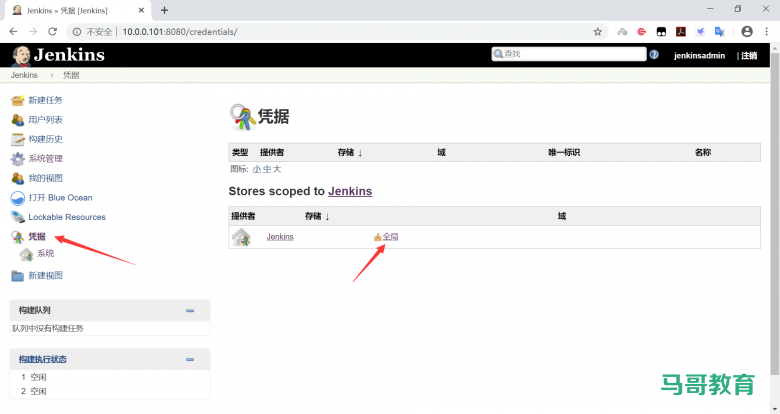Image resolution: width=780 pixels, height=414 pixels.
Task: Click Jenkins breadcrumb link
Action: coord(24,75)
